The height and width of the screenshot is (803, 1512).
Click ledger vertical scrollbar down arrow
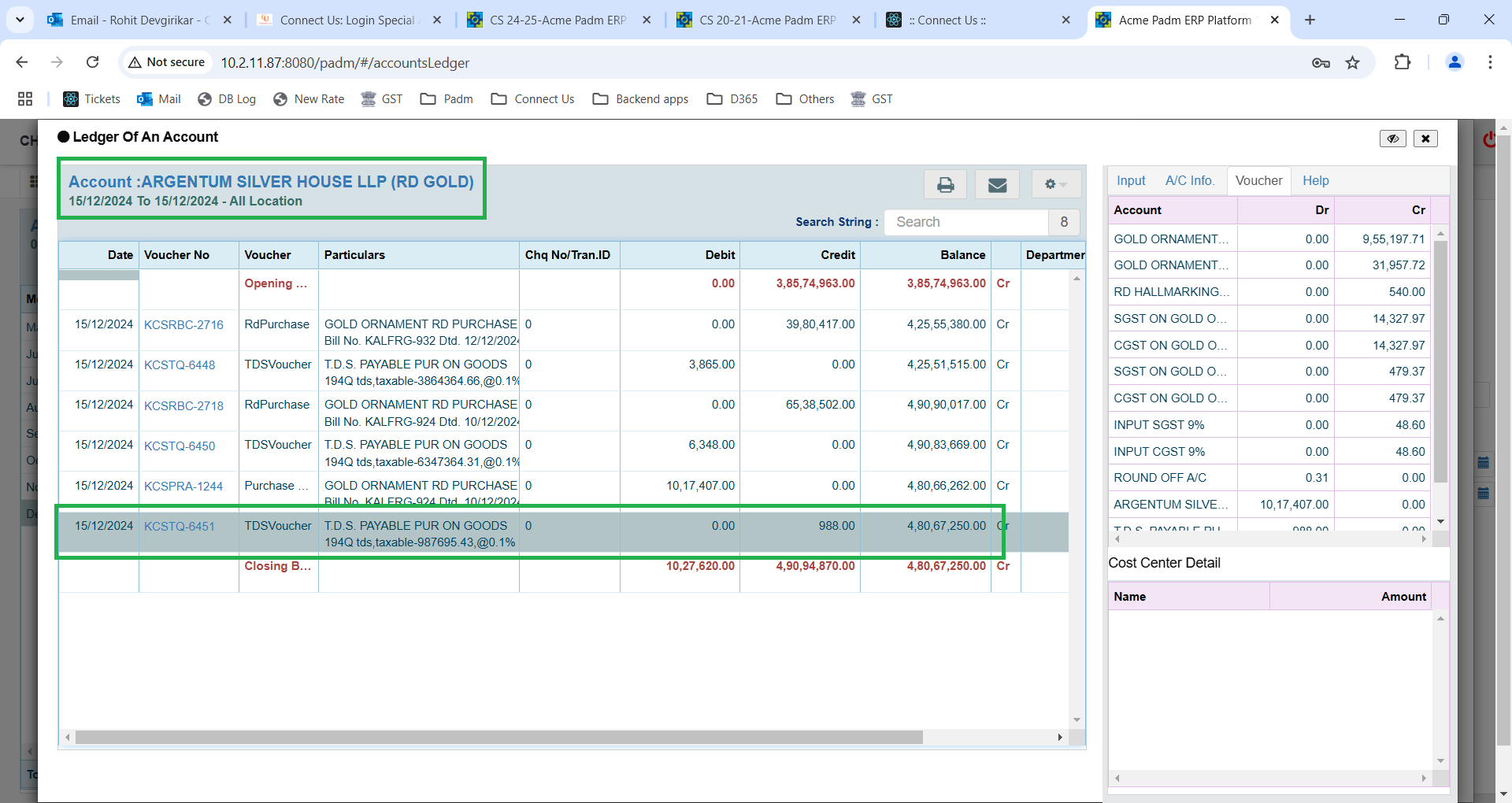(x=1077, y=720)
